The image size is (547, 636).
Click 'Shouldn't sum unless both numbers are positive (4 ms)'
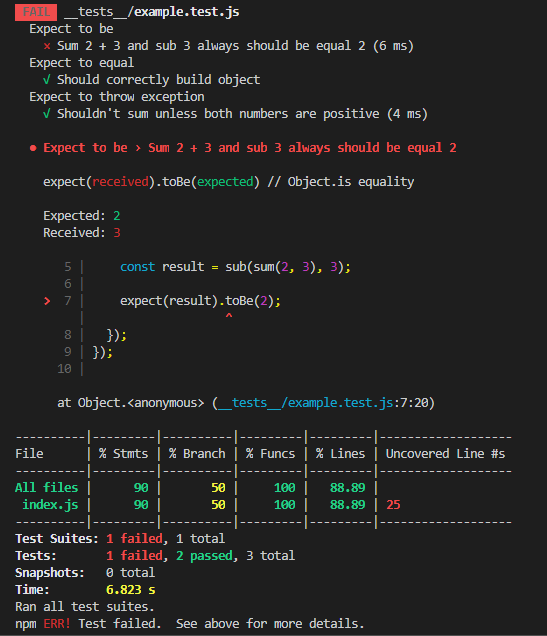pos(242,114)
